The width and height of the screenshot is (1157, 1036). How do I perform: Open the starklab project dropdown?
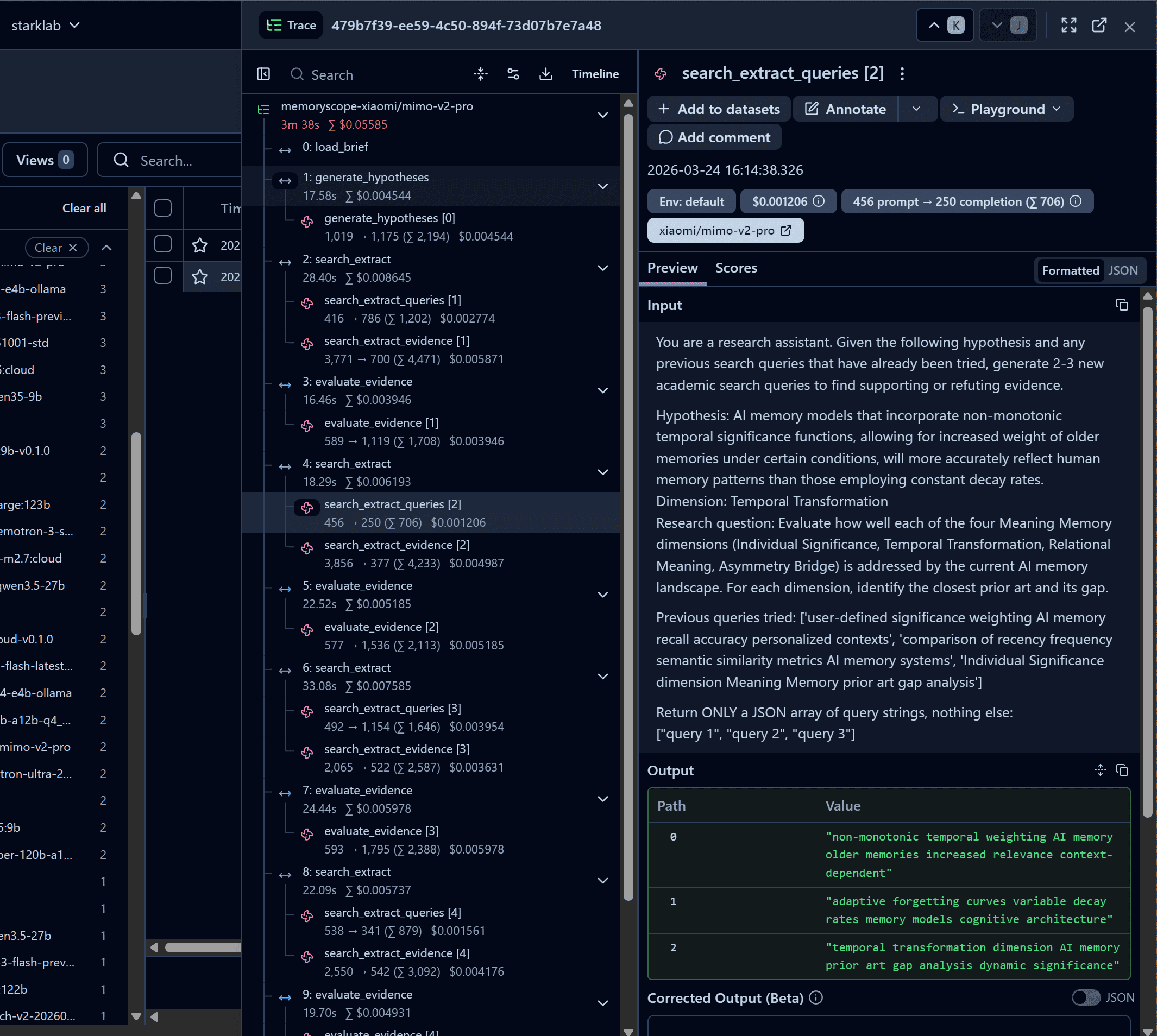coord(46,26)
